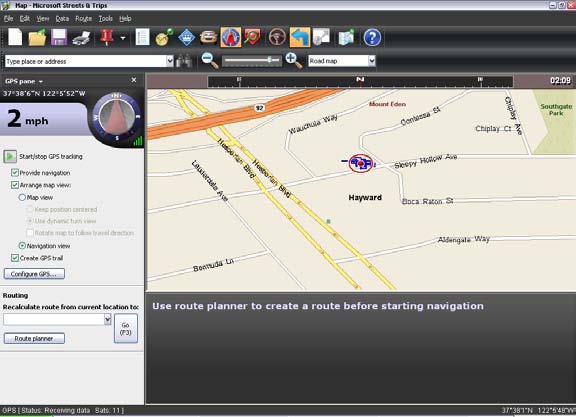The width and height of the screenshot is (576, 417).
Task: Click the 37°38'6"N 122°5'52"W coordinates
Action: point(44,94)
